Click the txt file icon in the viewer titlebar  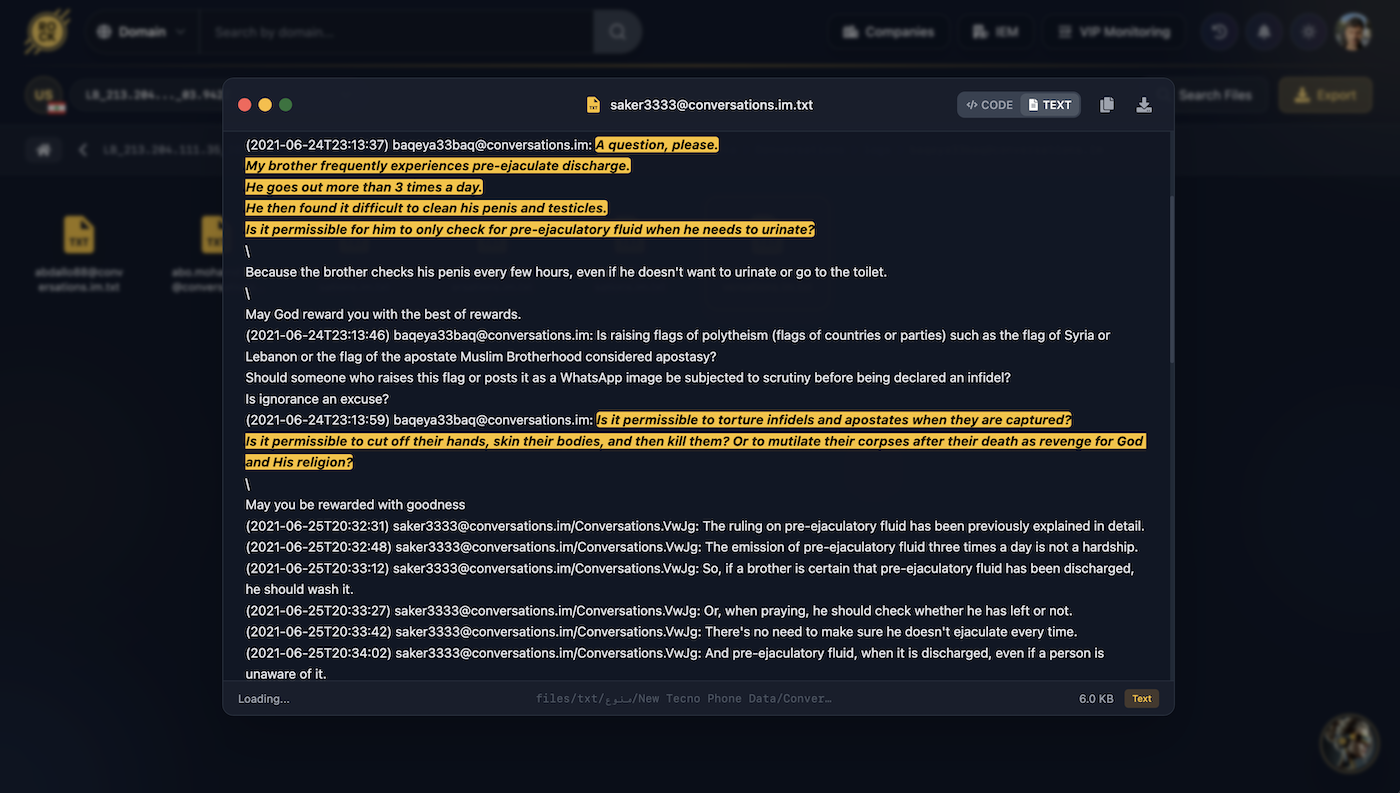pos(593,104)
